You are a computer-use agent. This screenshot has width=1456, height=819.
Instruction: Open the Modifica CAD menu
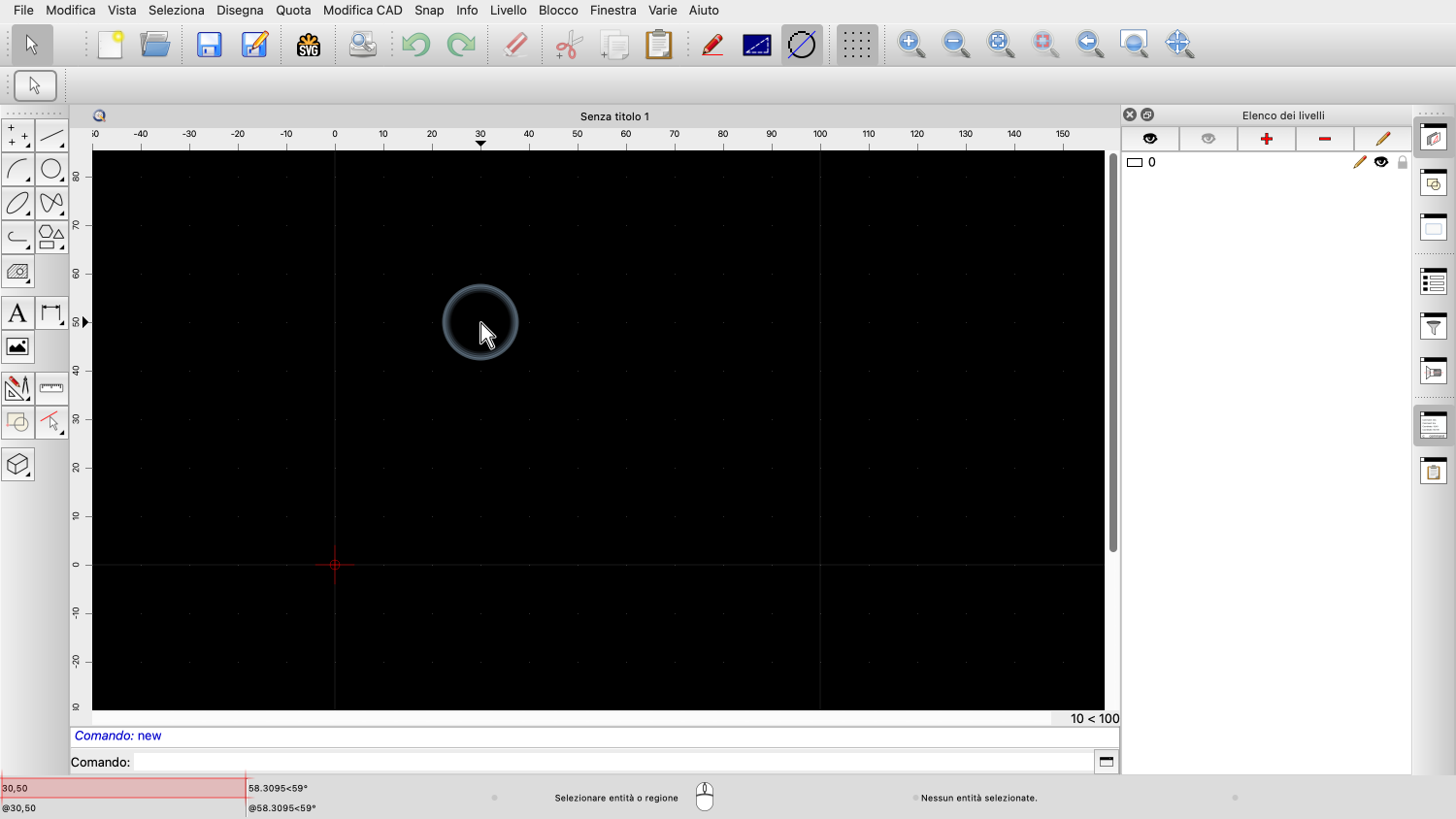coord(362,10)
